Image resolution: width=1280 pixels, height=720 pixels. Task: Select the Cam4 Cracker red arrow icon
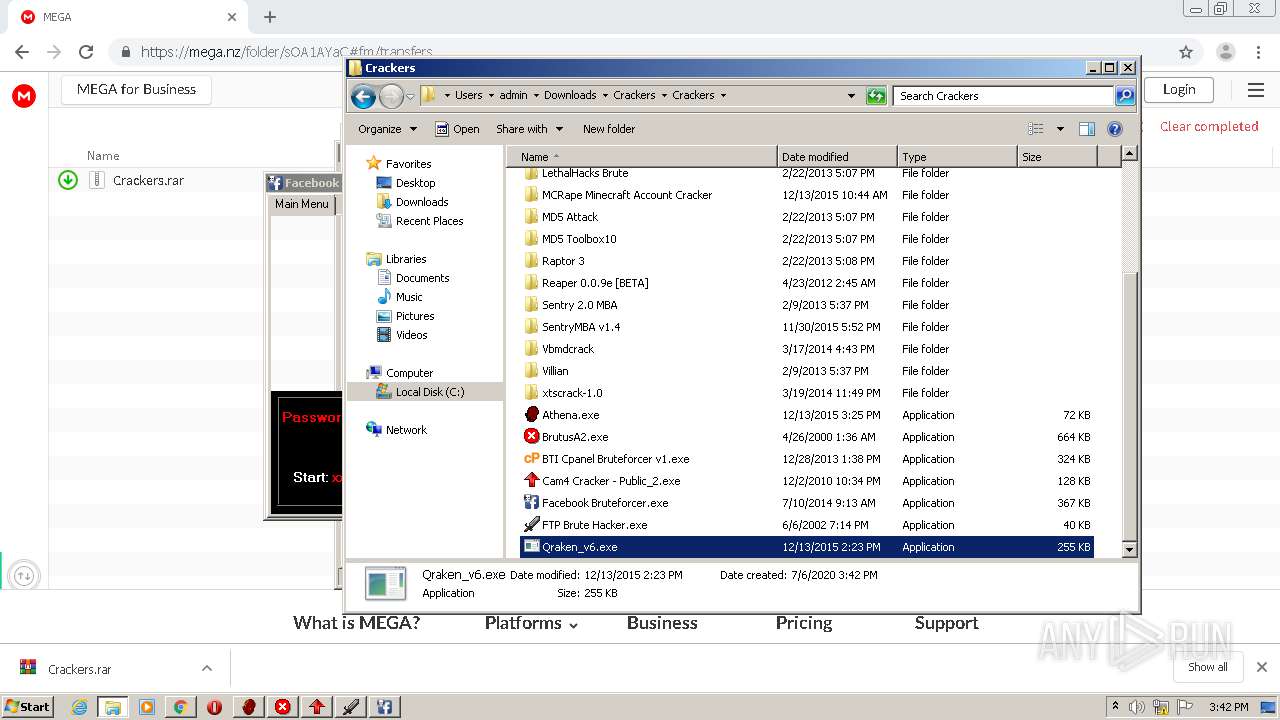coord(532,481)
